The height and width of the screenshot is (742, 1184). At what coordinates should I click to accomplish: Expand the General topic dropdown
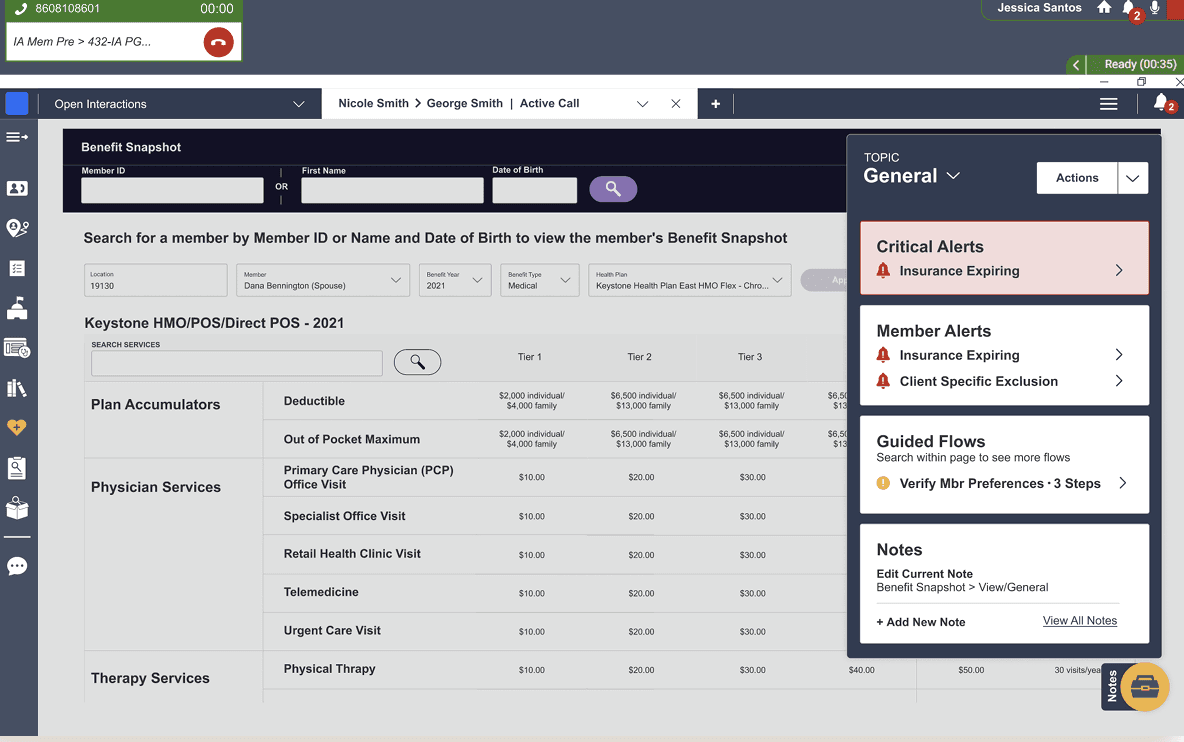953,176
